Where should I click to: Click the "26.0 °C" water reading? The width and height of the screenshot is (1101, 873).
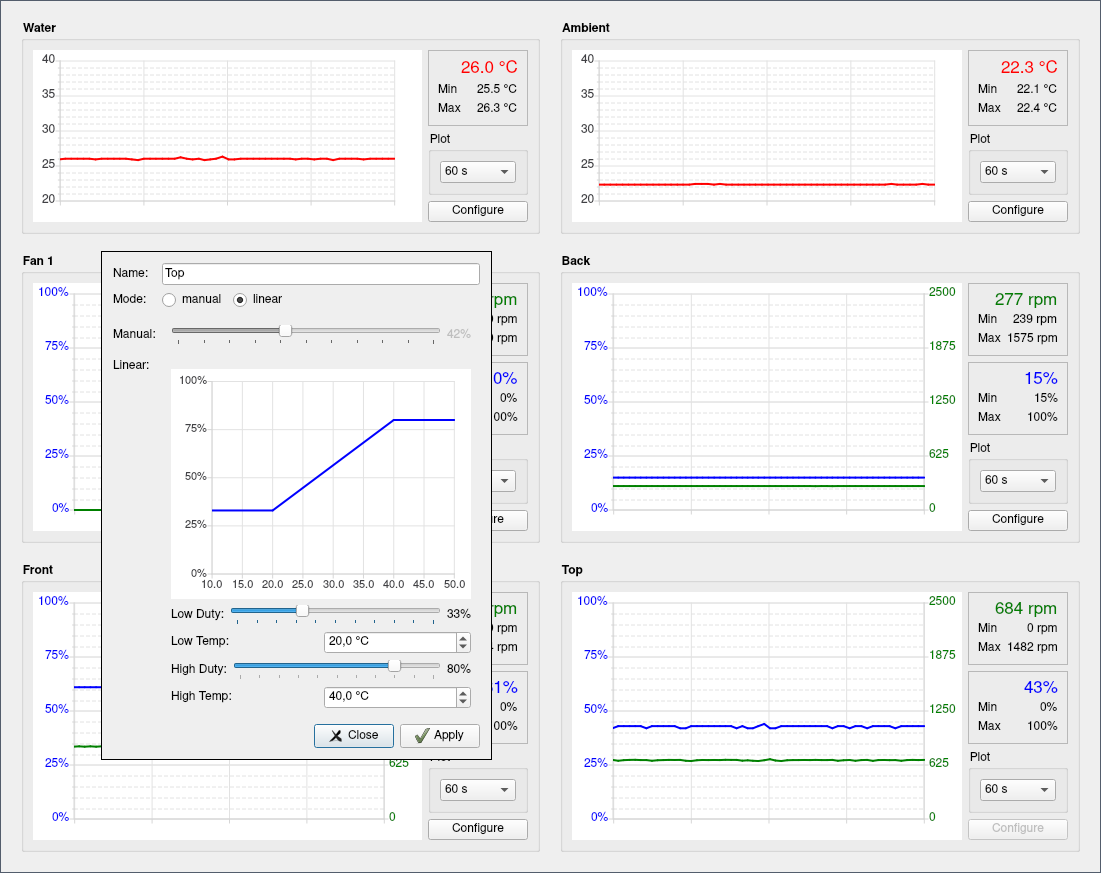(x=489, y=67)
